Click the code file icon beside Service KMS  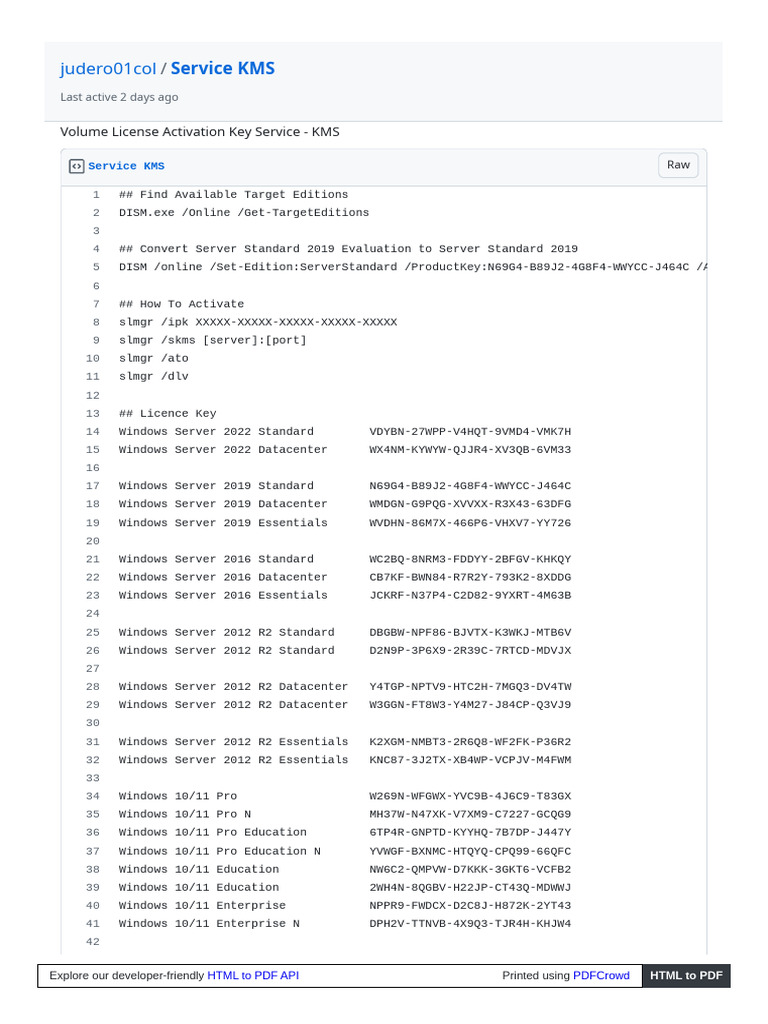point(76,167)
